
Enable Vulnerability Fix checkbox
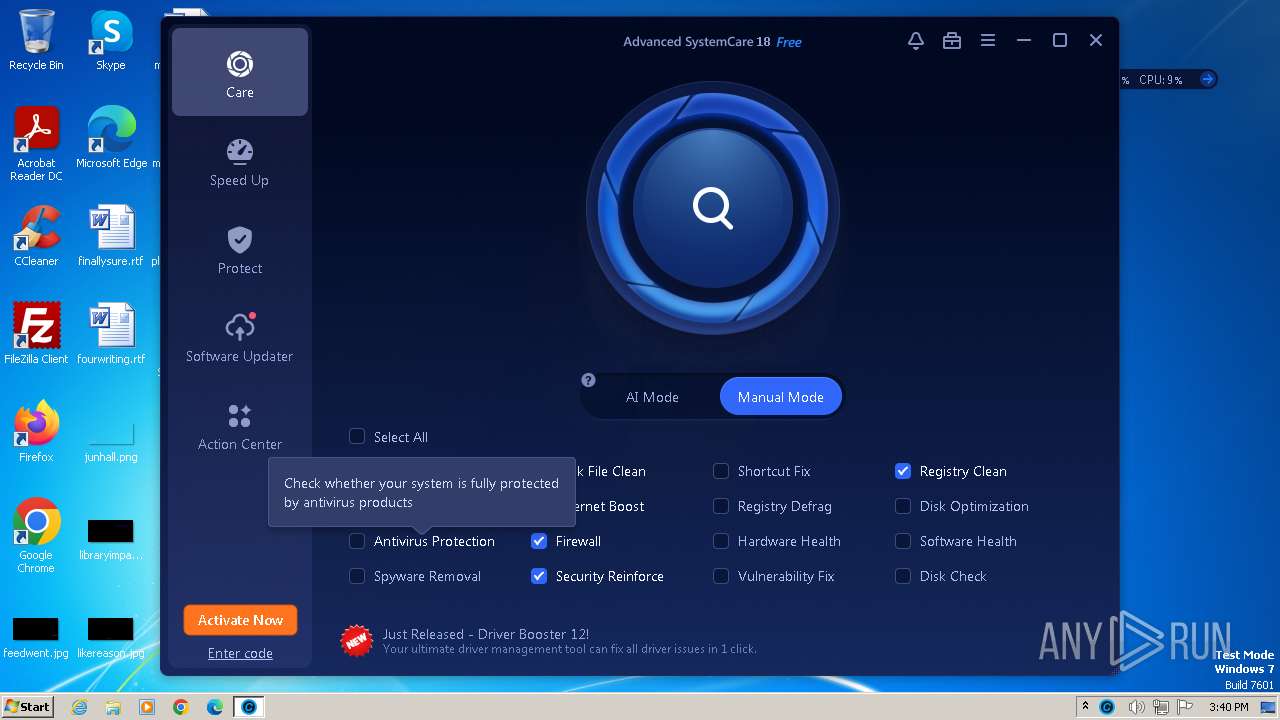[721, 576]
